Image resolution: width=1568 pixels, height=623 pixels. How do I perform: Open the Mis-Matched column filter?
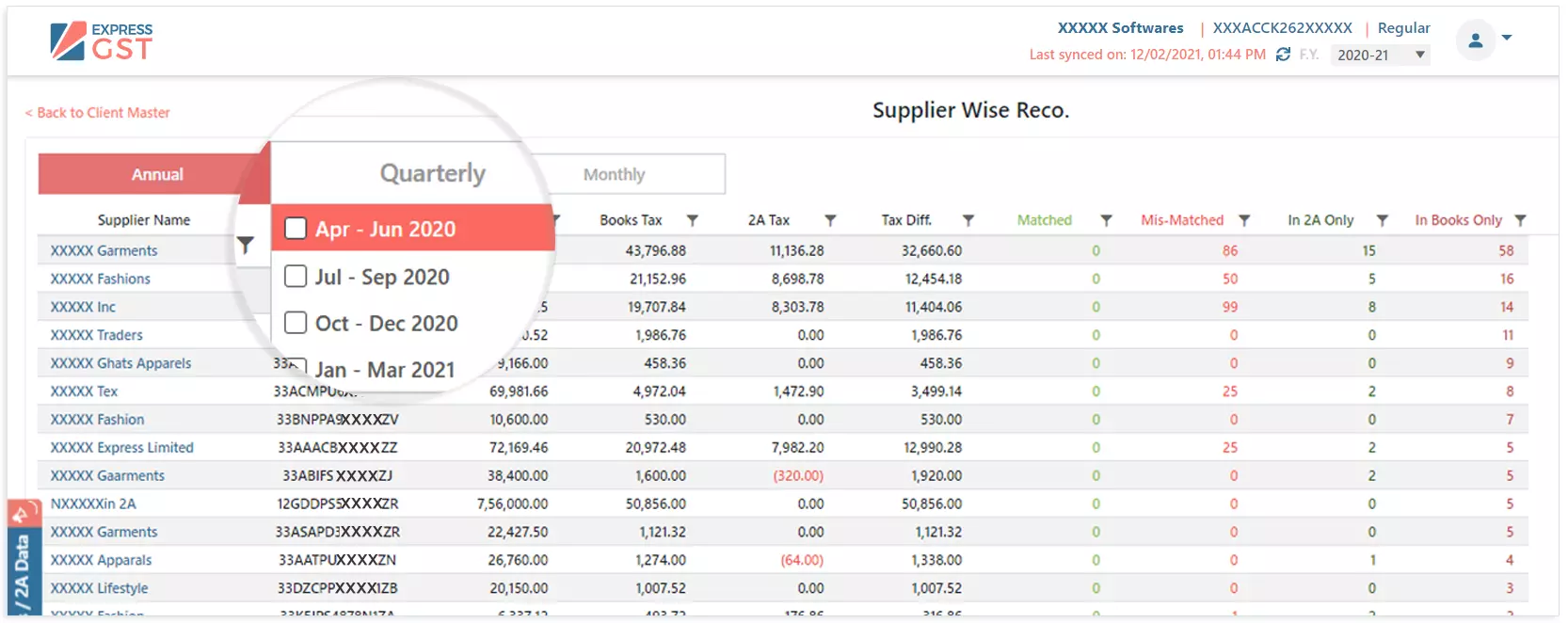point(1244,220)
